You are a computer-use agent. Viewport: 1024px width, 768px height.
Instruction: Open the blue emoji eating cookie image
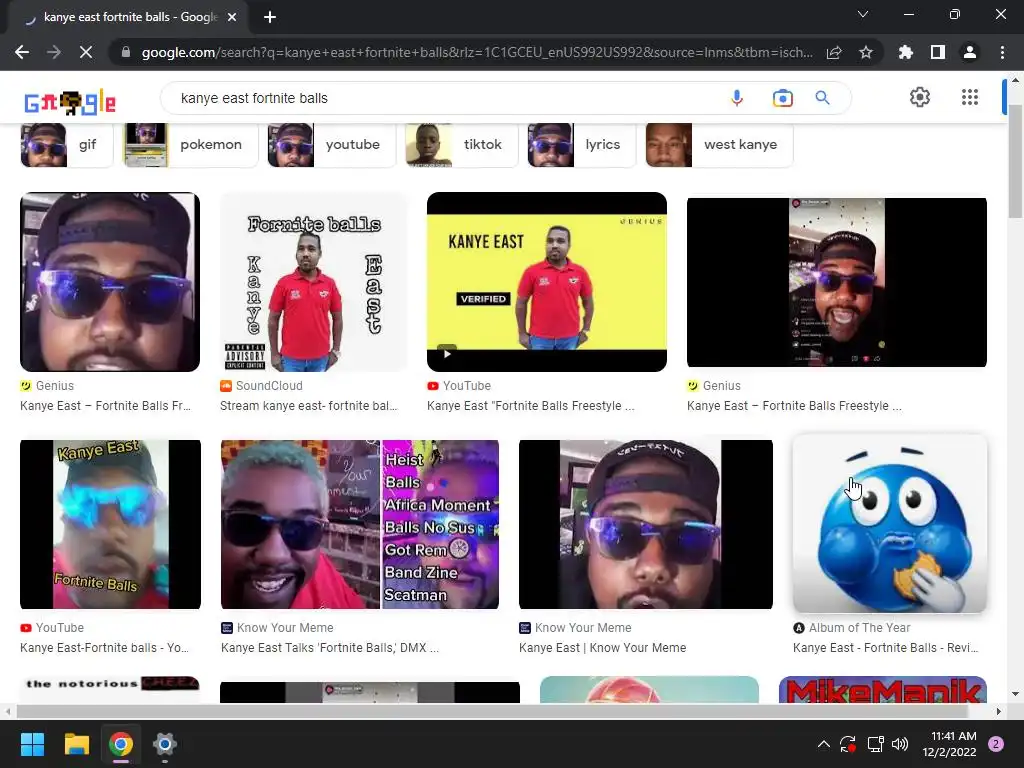[889, 523]
